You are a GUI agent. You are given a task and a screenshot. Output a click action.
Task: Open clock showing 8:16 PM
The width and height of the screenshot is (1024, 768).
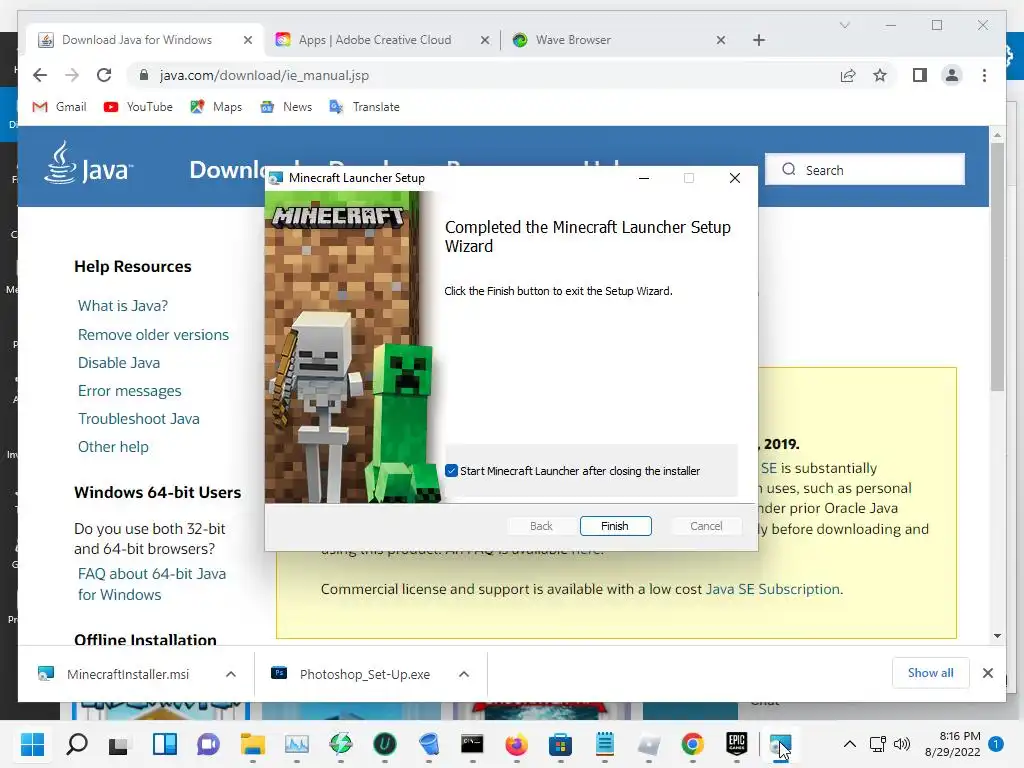(x=953, y=744)
